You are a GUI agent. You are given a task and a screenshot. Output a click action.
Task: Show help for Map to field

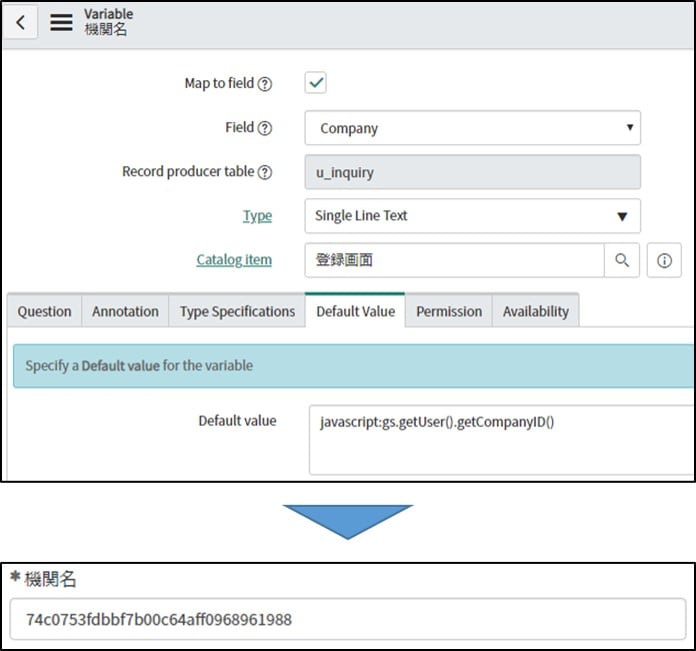coord(265,84)
